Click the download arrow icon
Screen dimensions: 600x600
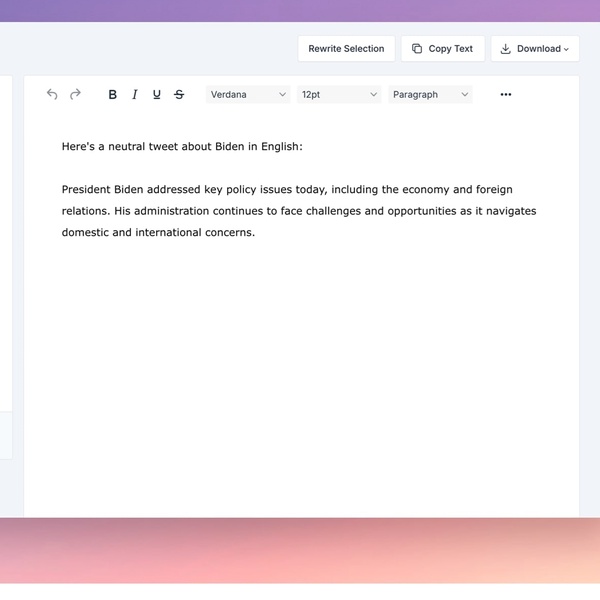click(505, 49)
